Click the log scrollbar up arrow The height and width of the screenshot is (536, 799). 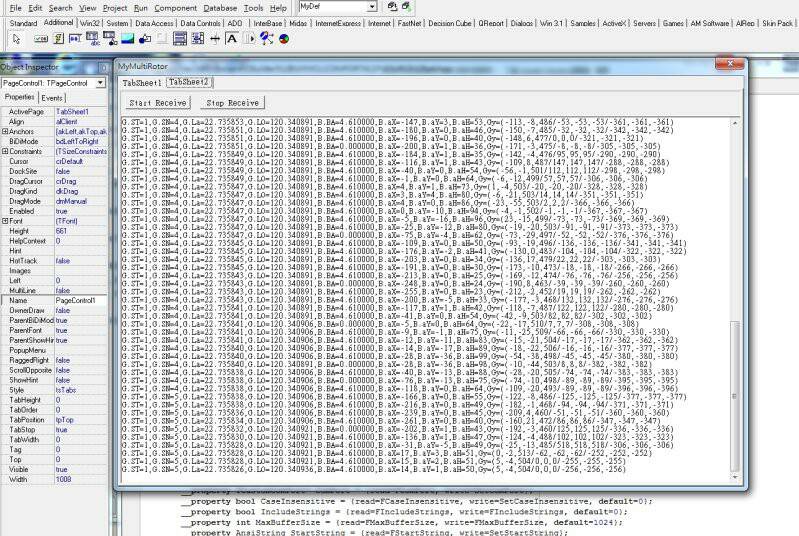pyautogui.click(x=734, y=123)
